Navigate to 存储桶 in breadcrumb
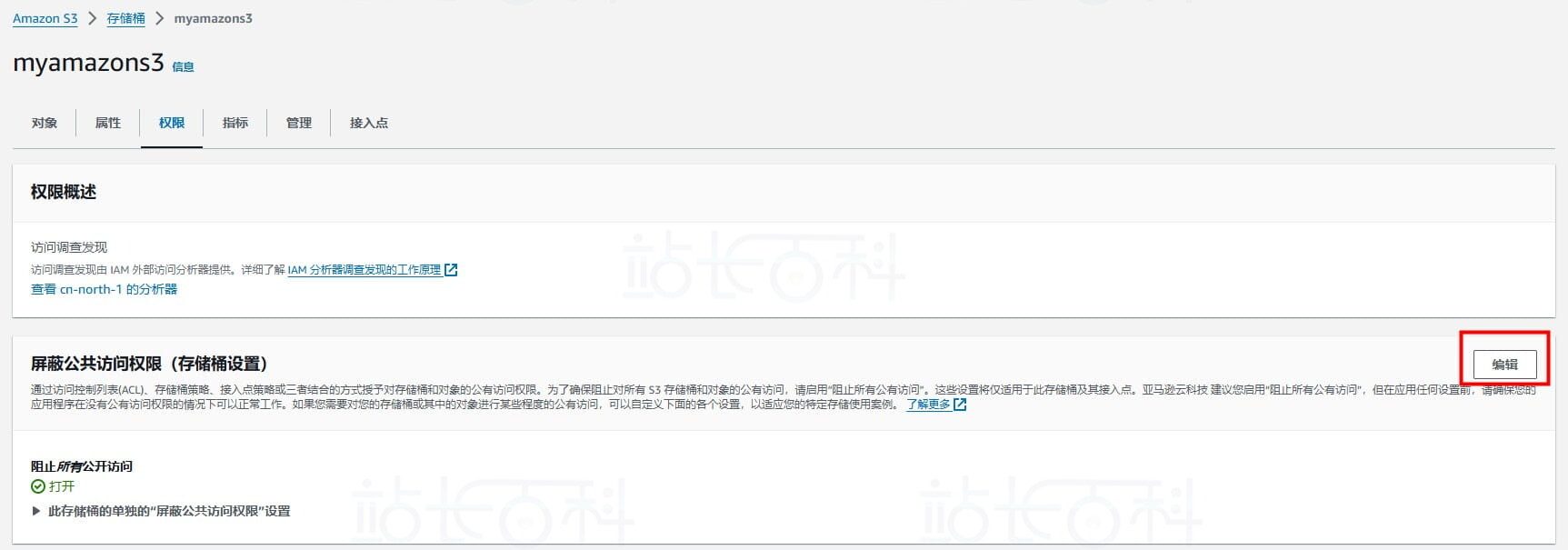 pyautogui.click(x=126, y=18)
